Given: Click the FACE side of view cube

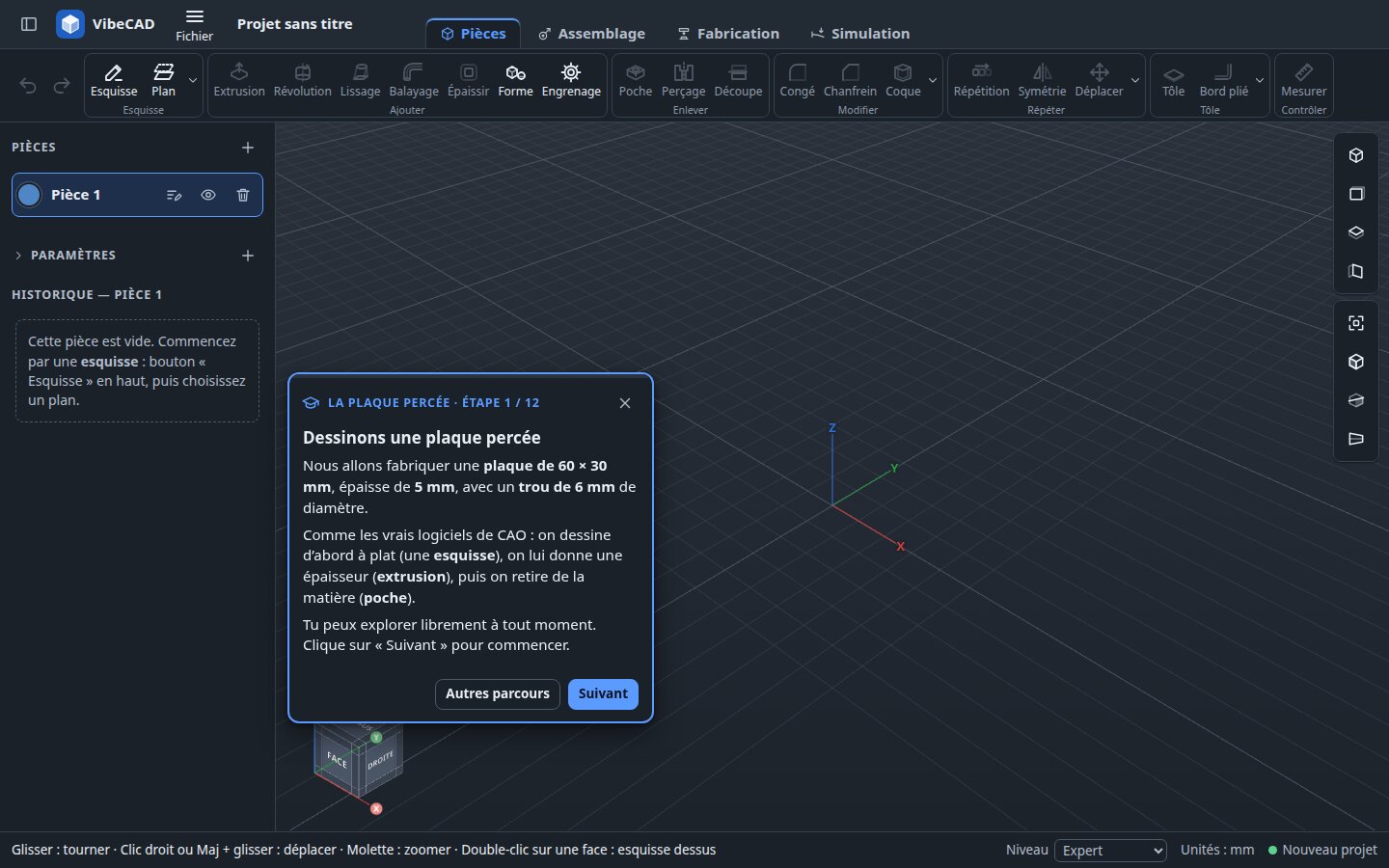Looking at the screenshot, I should tap(337, 761).
